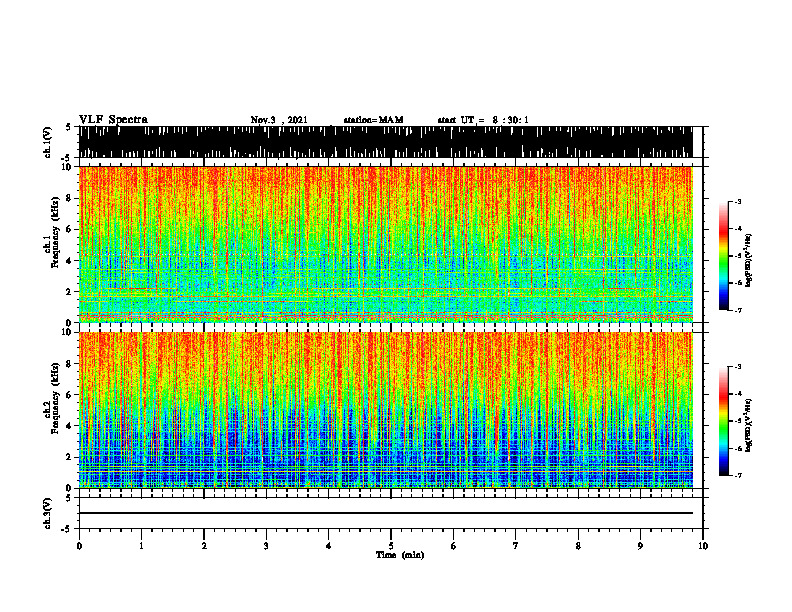Click the ch.2 color bar "log(PSD)" unit label
The width and height of the screenshot is (792, 612).
click(749, 426)
